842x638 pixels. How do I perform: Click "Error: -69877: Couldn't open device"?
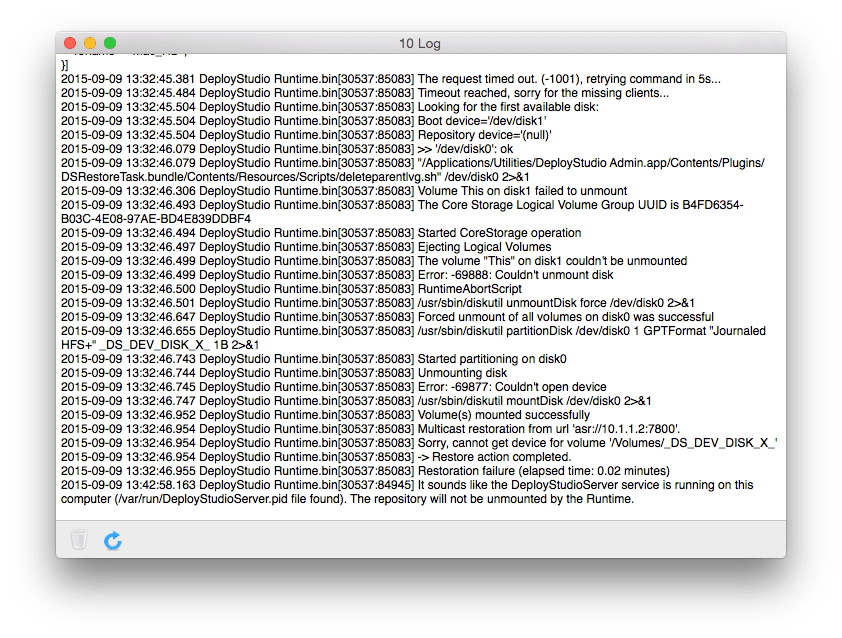512,386
